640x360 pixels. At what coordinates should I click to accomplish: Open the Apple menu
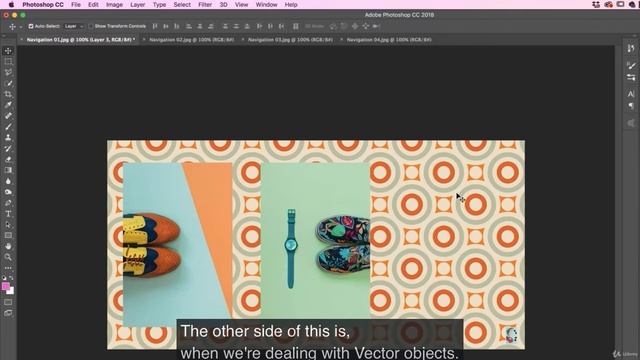coord(11,4)
